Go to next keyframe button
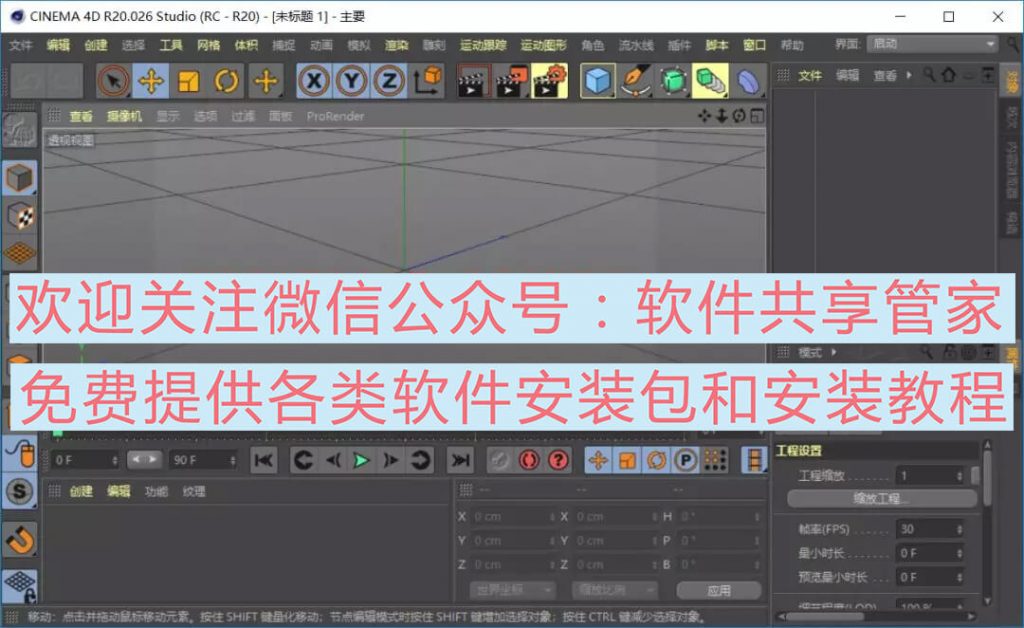 point(419,460)
